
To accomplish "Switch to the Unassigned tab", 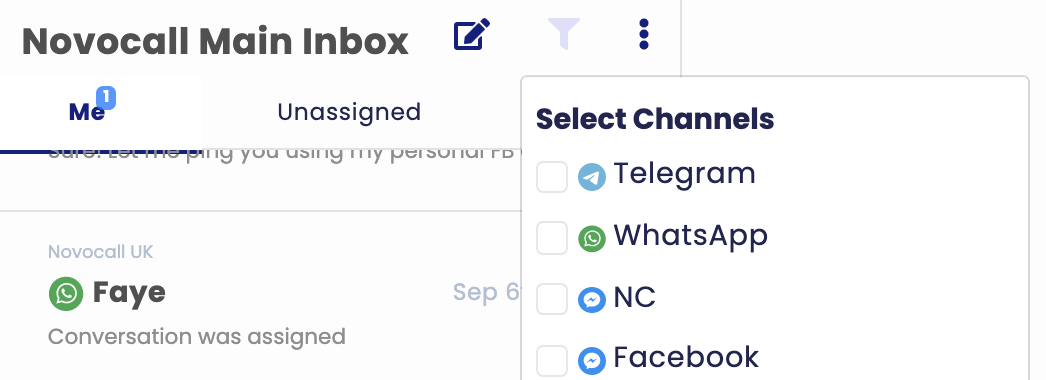I will tap(349, 112).
